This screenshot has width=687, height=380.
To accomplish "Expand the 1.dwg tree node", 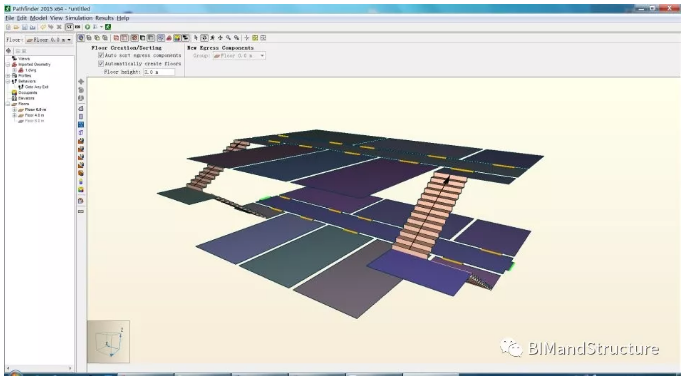I will click(14, 70).
